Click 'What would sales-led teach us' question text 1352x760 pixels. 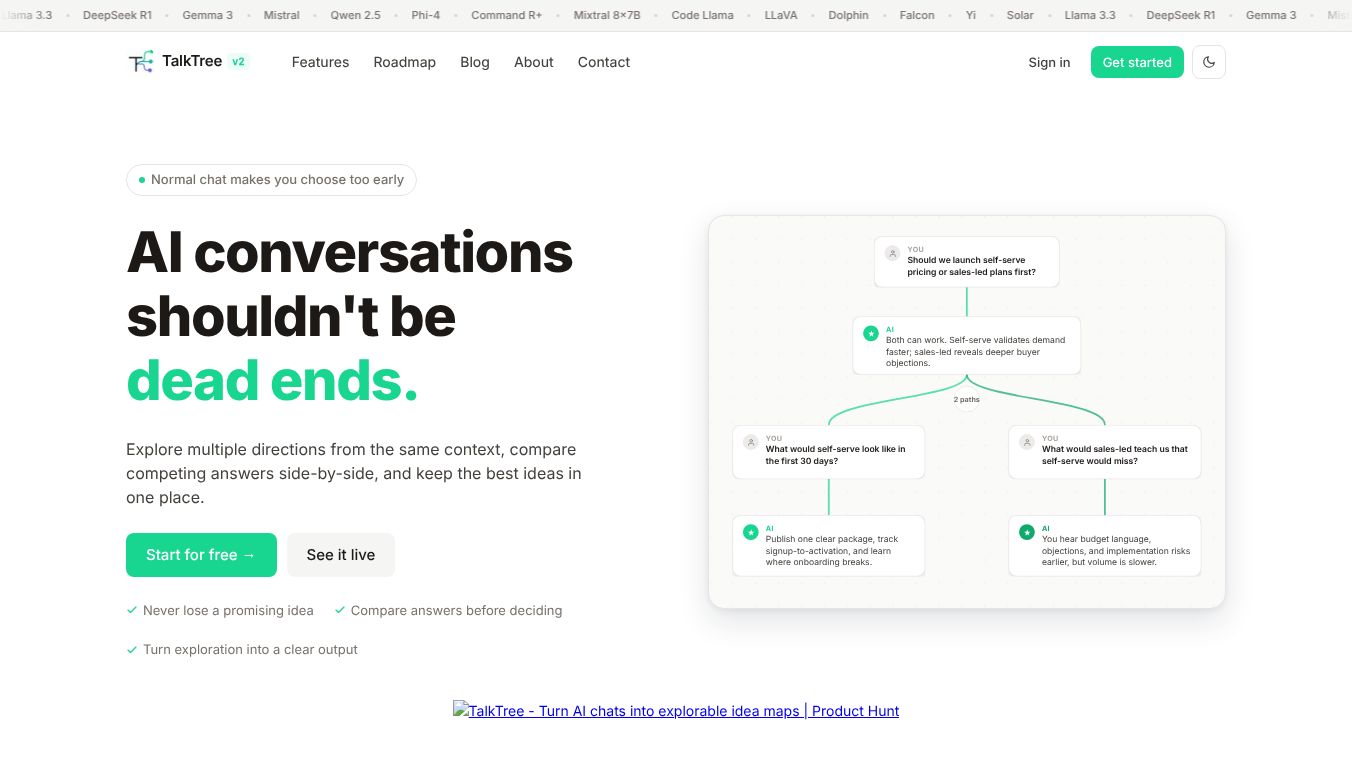pyautogui.click(x=1115, y=455)
